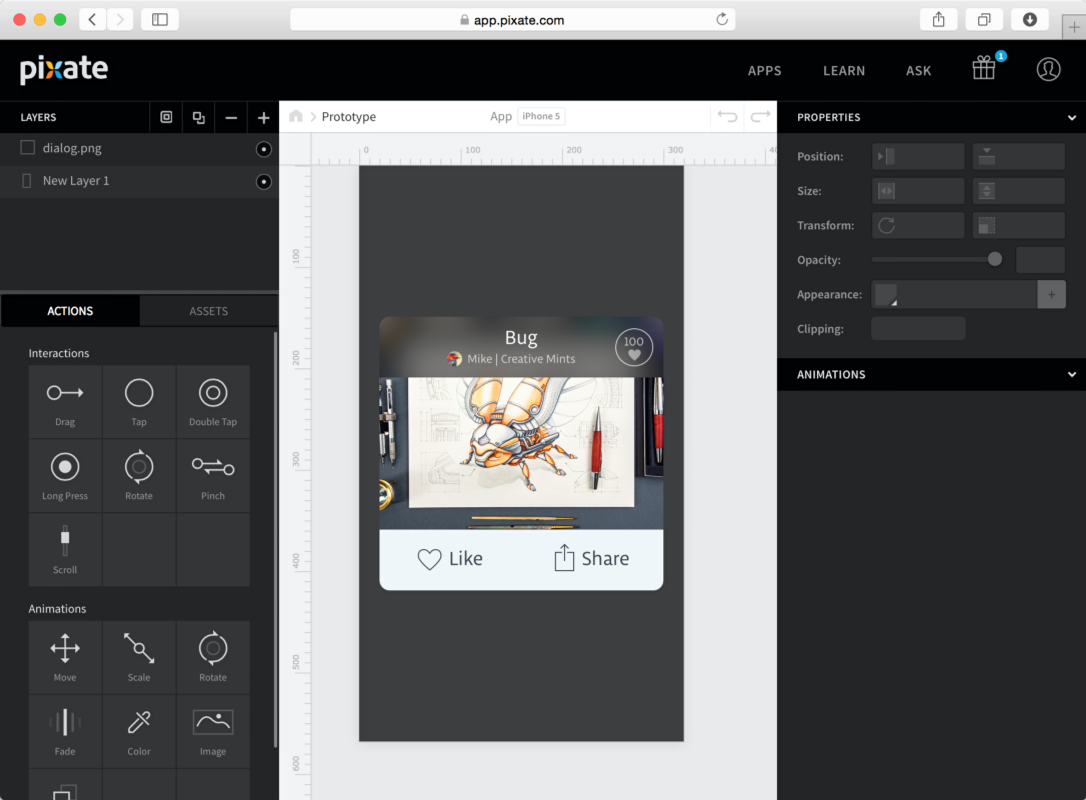
Task: Click the Prototype breadcrumb
Action: pyautogui.click(x=349, y=116)
